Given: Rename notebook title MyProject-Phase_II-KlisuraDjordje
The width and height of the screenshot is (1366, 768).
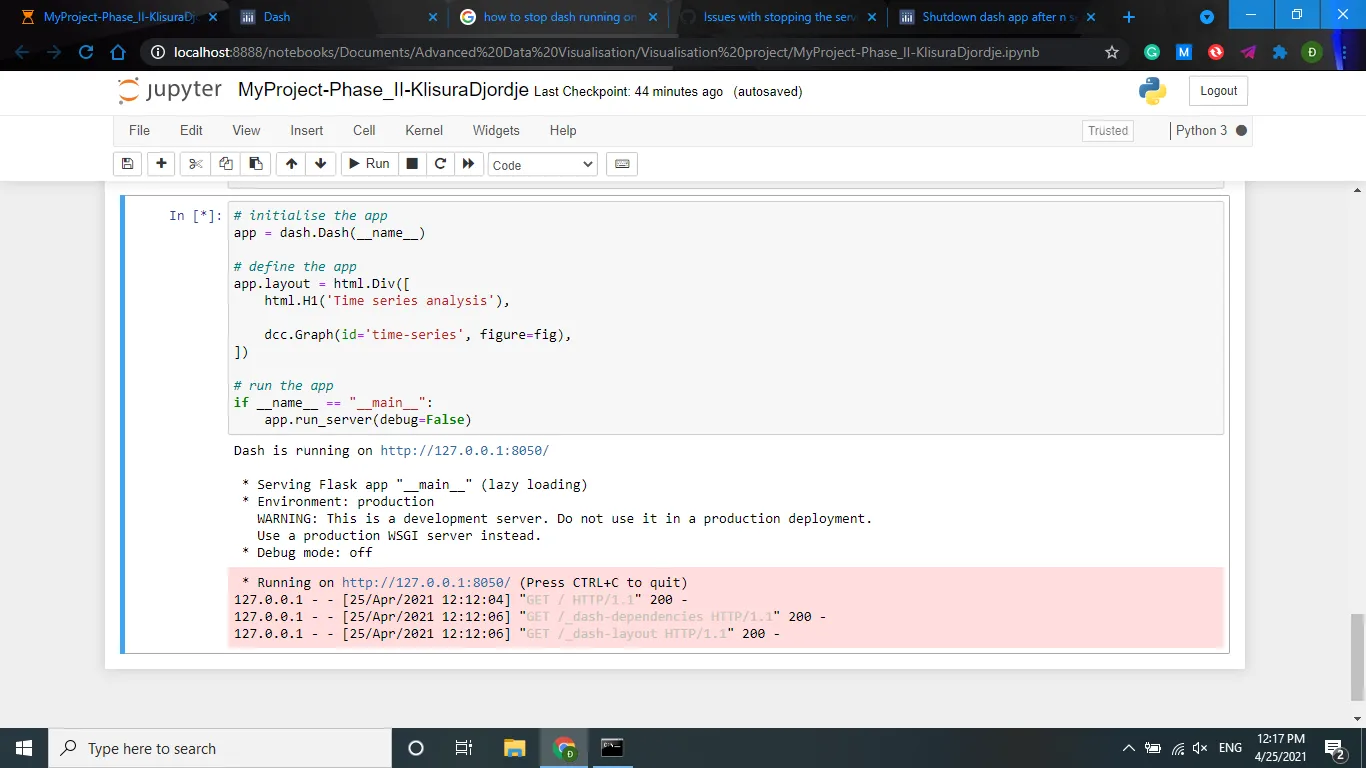Looking at the screenshot, I should tap(383, 90).
